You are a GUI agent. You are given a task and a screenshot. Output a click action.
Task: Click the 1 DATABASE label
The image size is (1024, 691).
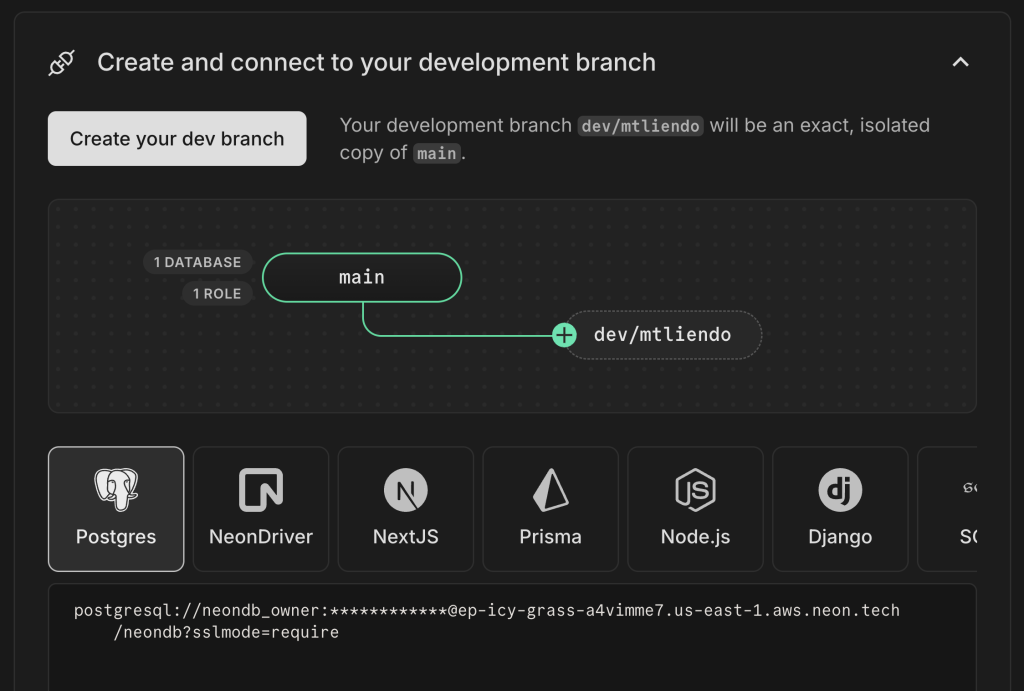click(x=196, y=262)
